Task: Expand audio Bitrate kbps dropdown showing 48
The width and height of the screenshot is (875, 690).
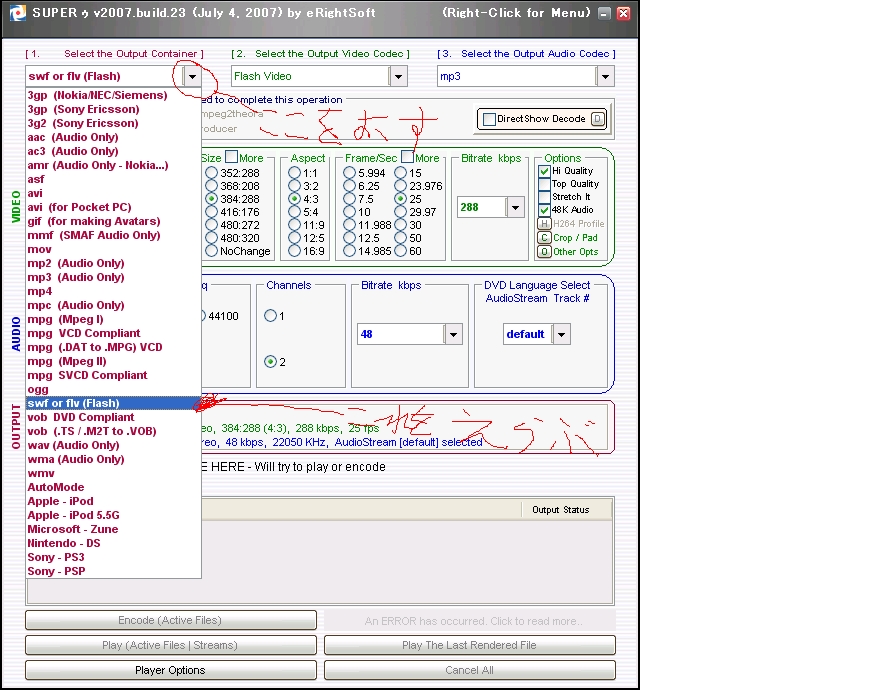Action: coord(453,334)
